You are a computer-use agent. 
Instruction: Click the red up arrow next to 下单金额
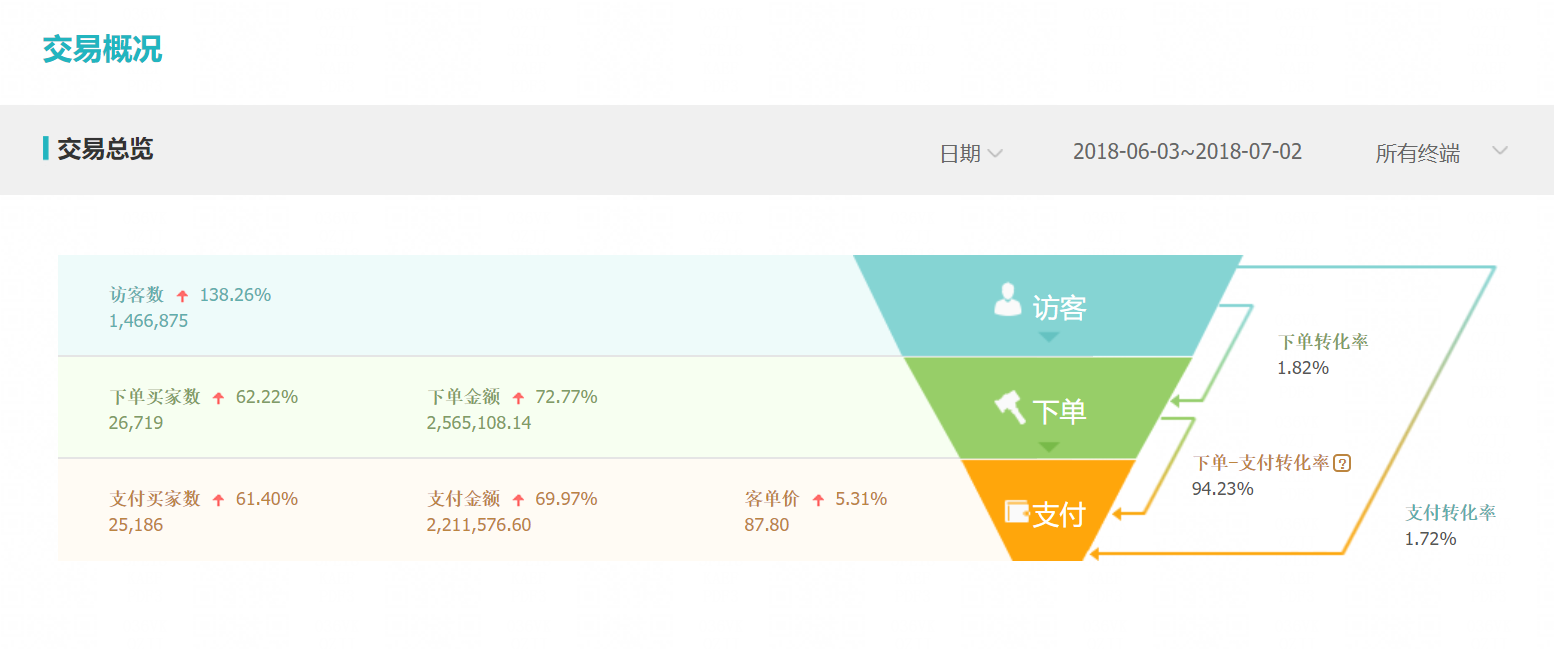point(518,398)
